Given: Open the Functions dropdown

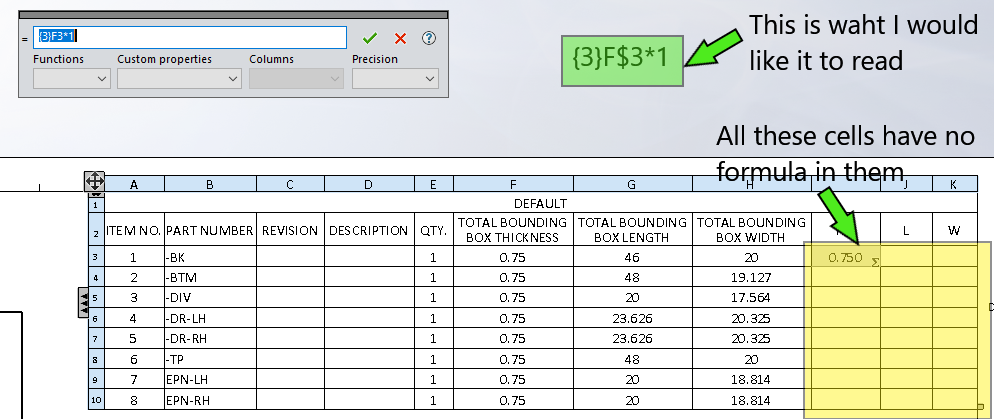Looking at the screenshot, I should coord(71,78).
